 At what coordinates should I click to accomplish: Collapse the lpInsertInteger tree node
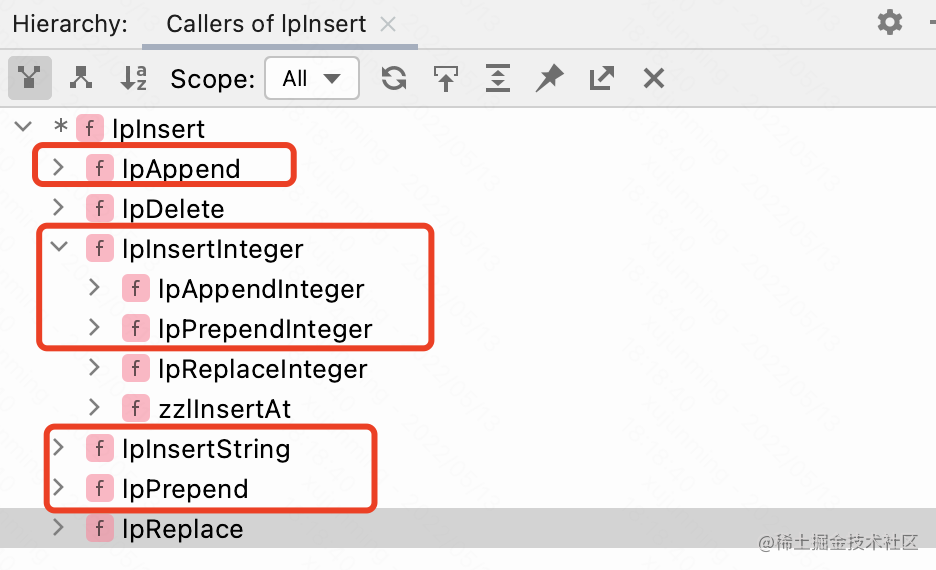[x=59, y=248]
